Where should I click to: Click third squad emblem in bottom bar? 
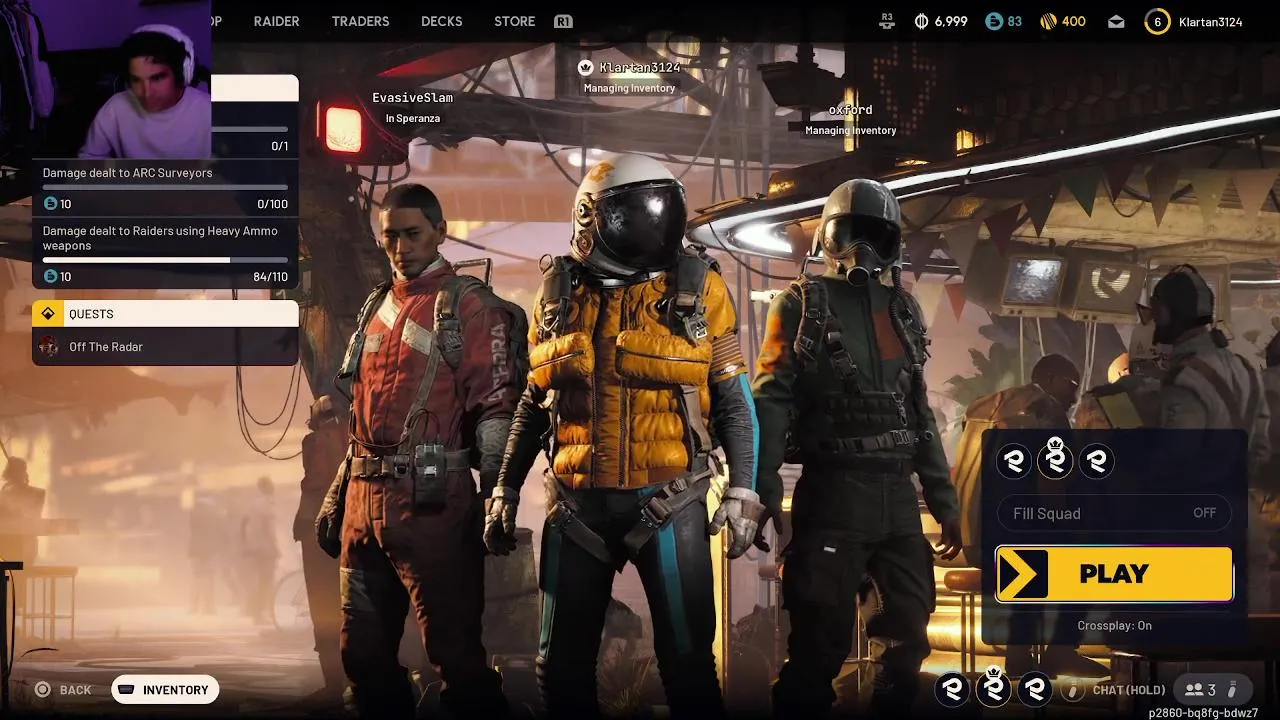pyautogui.click(x=1035, y=689)
